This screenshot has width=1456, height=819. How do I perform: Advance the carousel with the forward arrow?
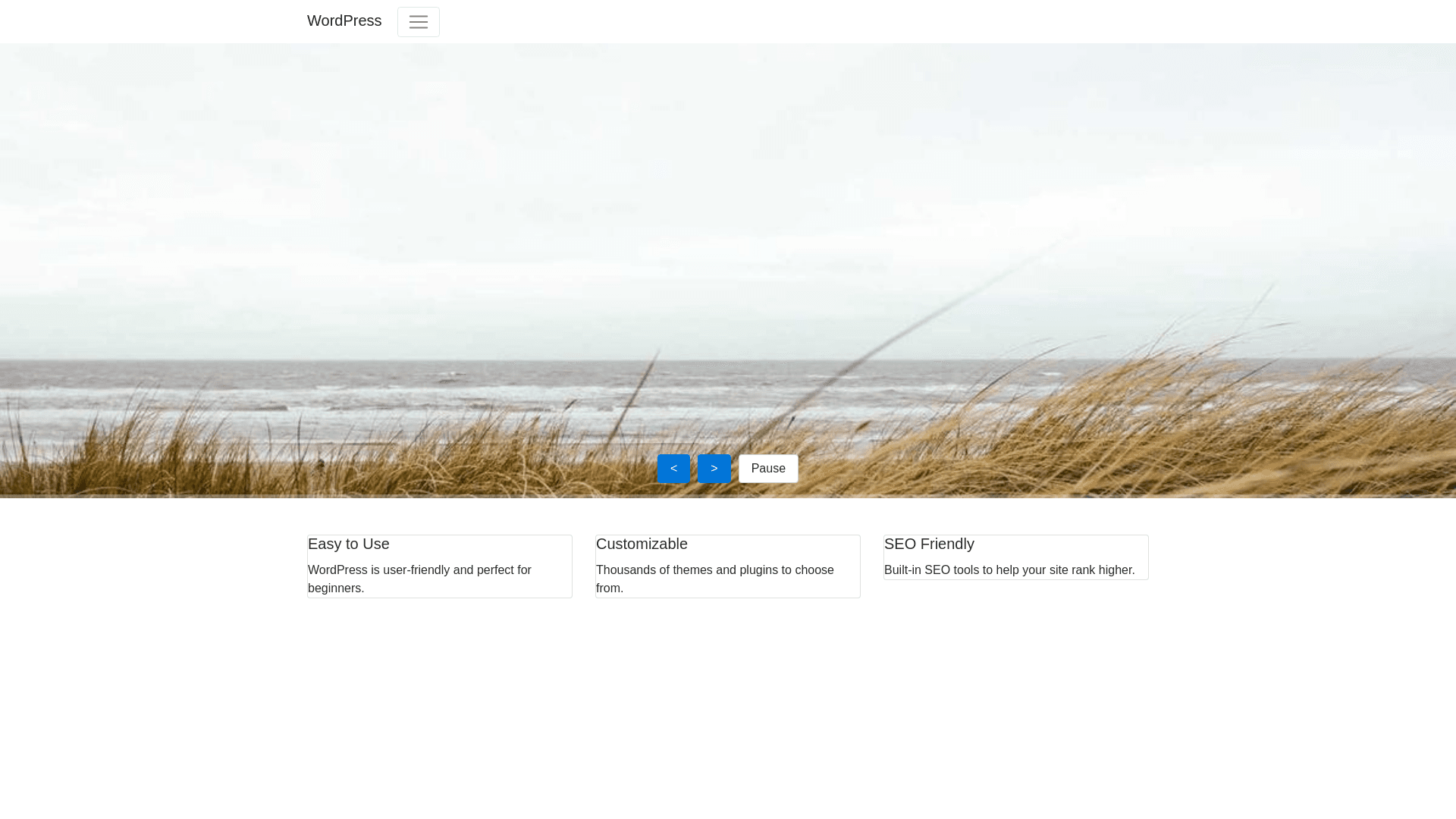(x=714, y=468)
